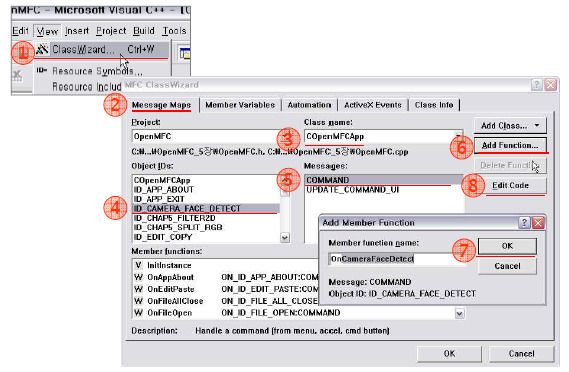Screen dimensions: 569x372
Task: Switch to the Member Variables tab
Action: click(240, 105)
